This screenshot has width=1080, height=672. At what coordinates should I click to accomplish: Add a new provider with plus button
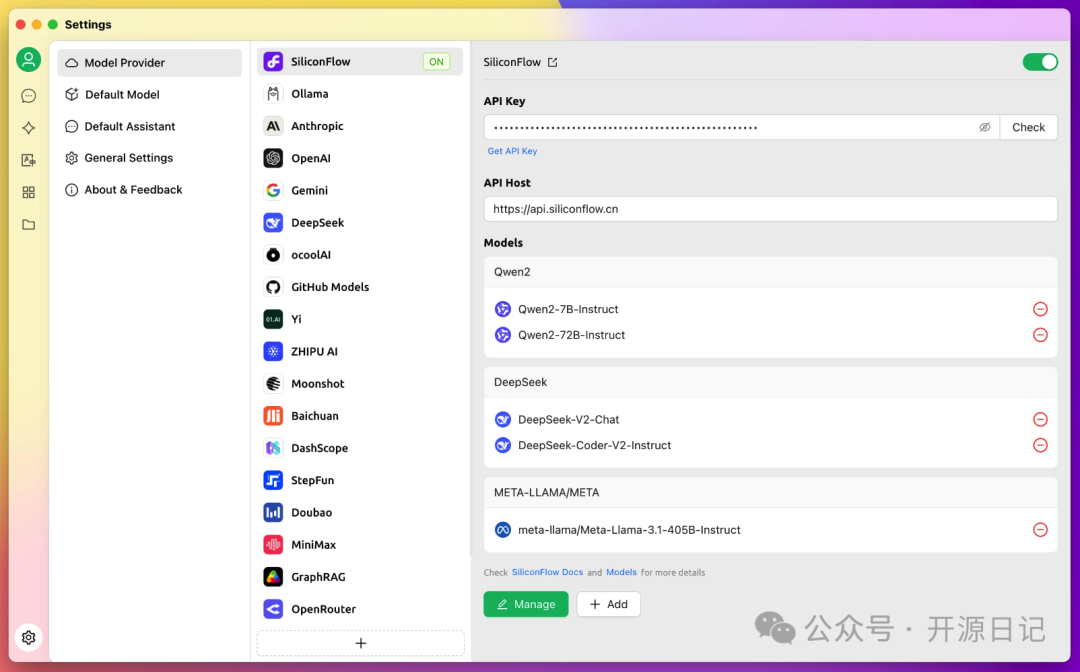pyautogui.click(x=360, y=643)
